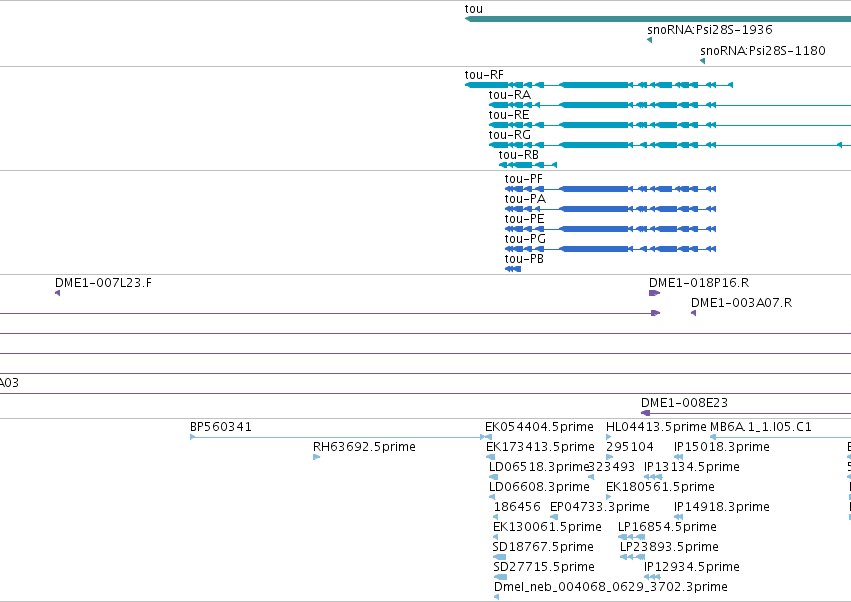Select the IP13134.5prime EST
This screenshot has height=602, width=851.
click(x=653, y=477)
